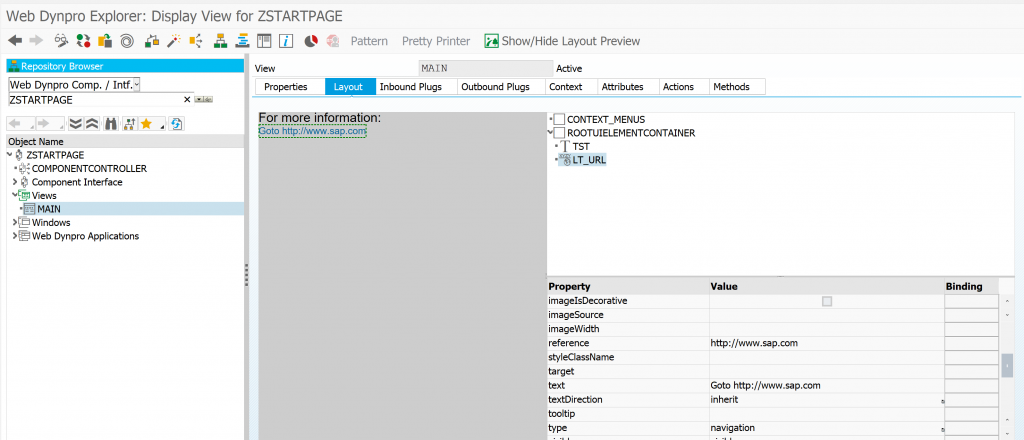Expand the Windows tree node

pos(15,223)
